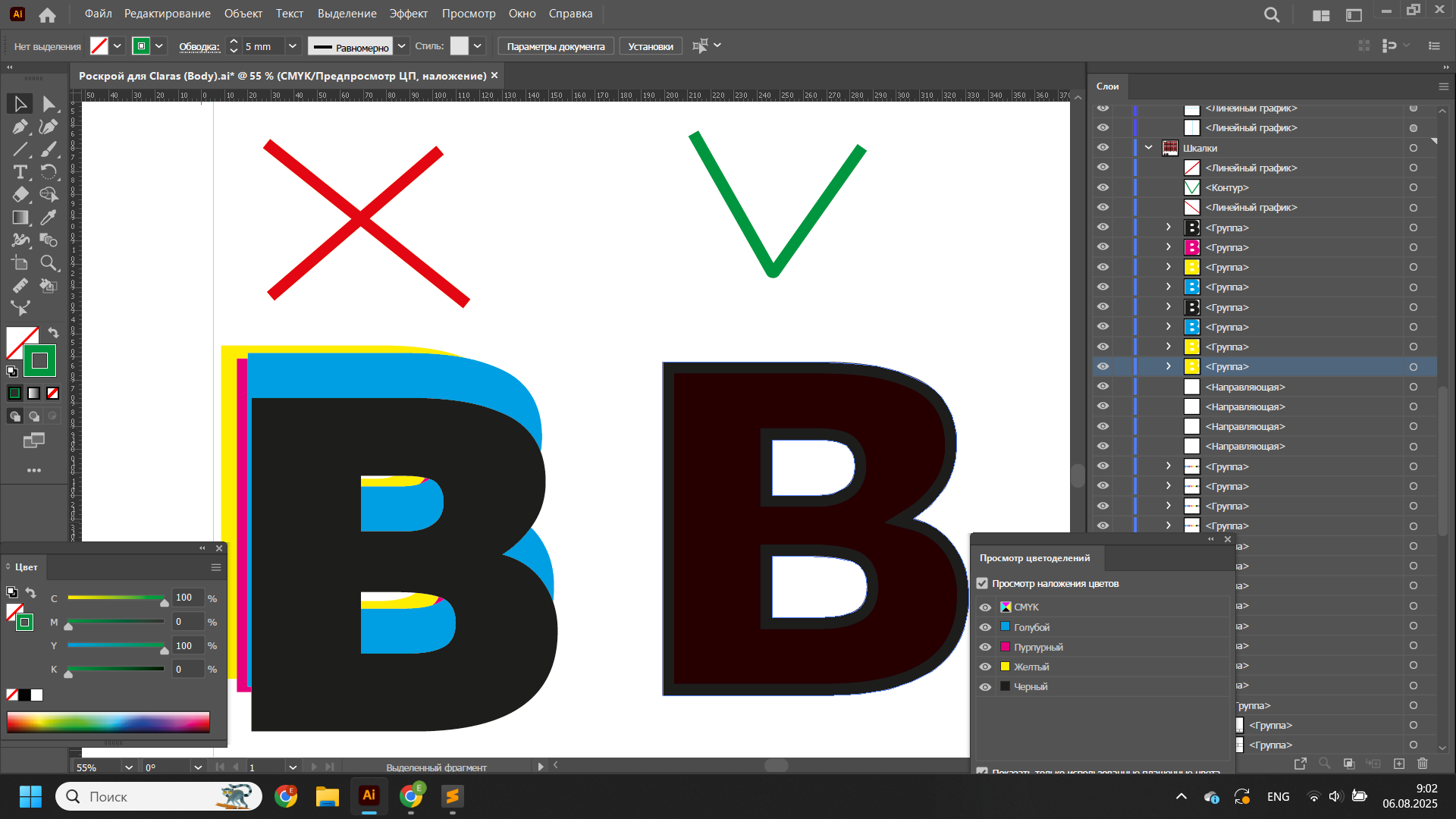Open the stroke color dropdown in control bar
The width and height of the screenshot is (1456, 819).
(159, 46)
